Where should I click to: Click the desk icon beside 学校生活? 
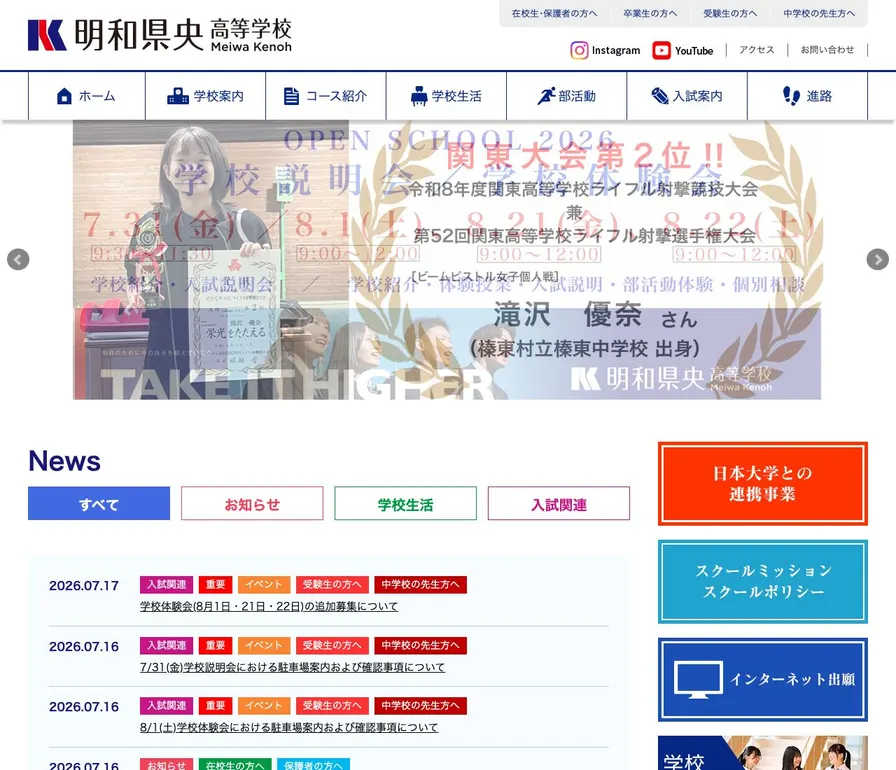(419, 96)
